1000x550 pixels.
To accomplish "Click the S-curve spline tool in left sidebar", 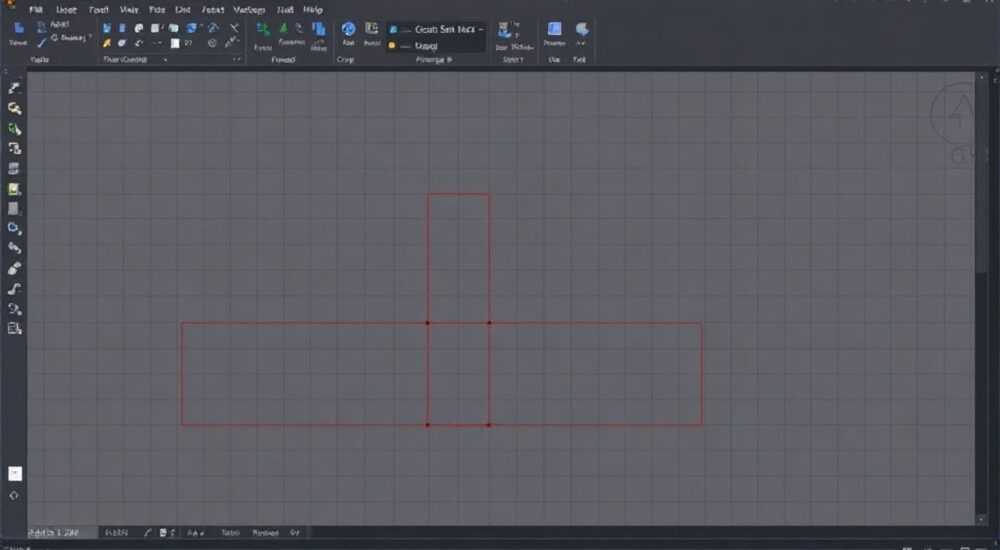I will coord(14,288).
